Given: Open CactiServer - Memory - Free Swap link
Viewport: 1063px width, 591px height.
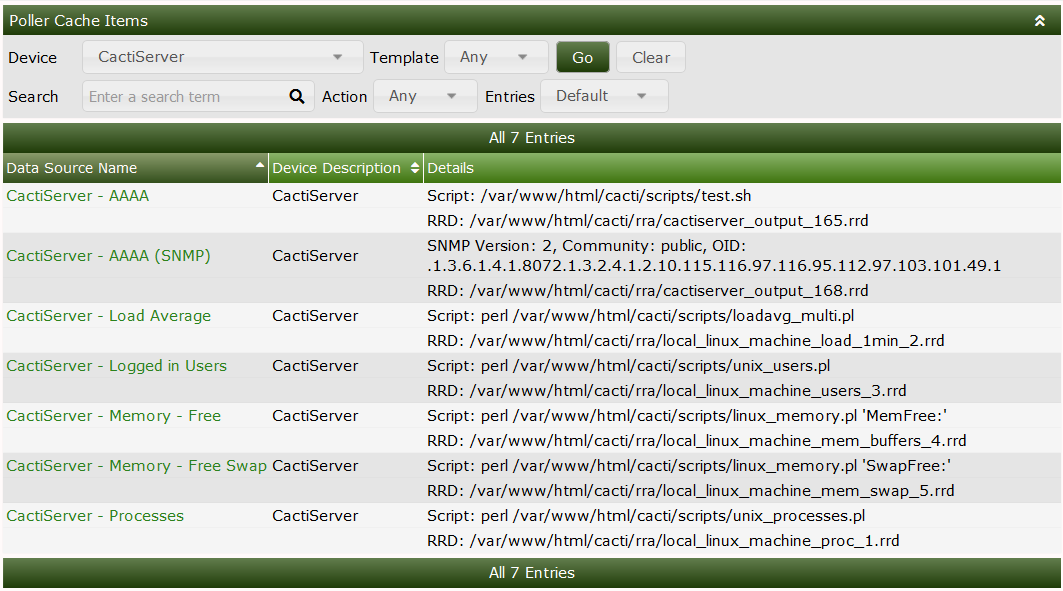Looking at the screenshot, I should [136, 466].
